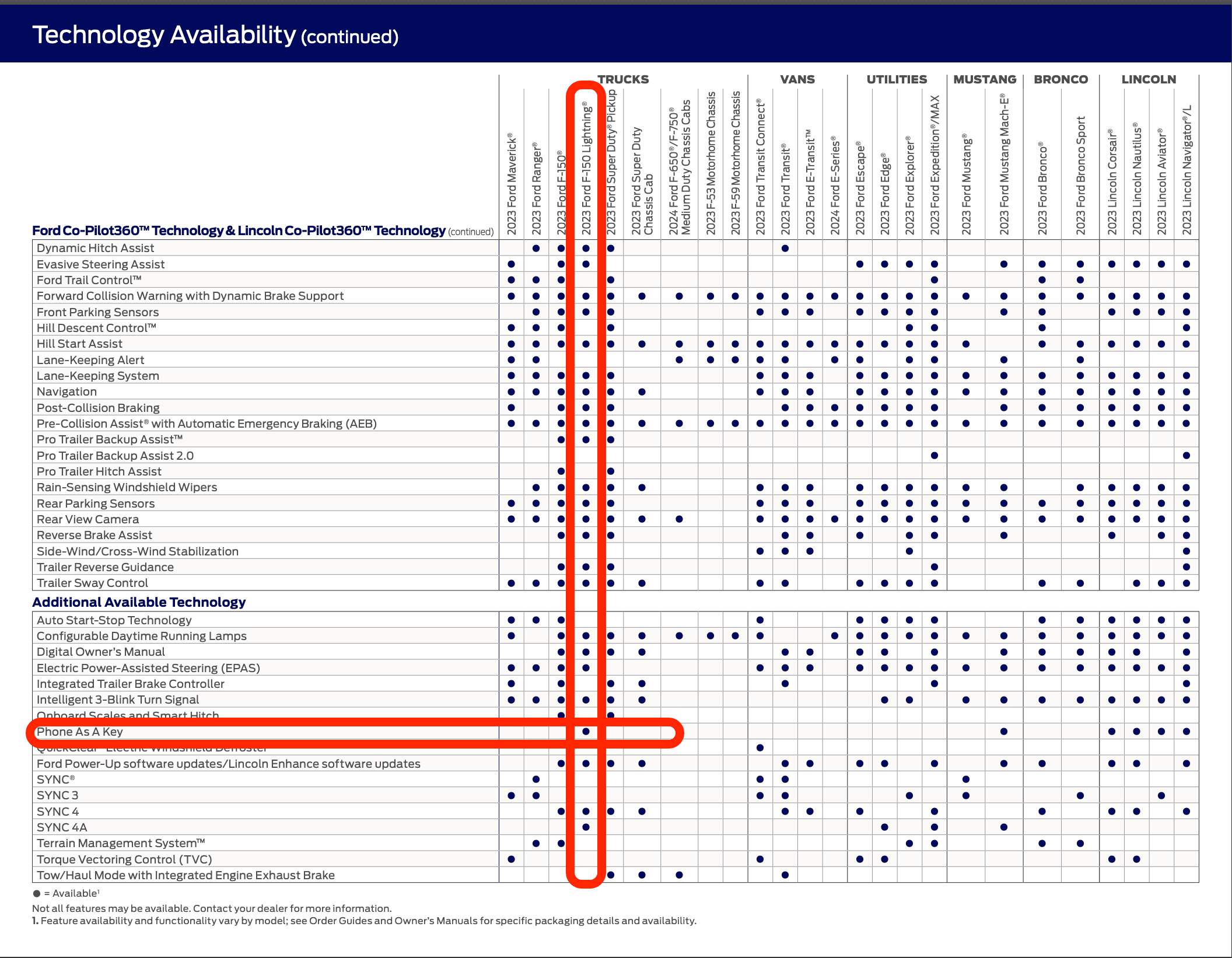This screenshot has width=1232, height=958.
Task: Select the 'Hill Descent Control' row label
Action: [96, 328]
